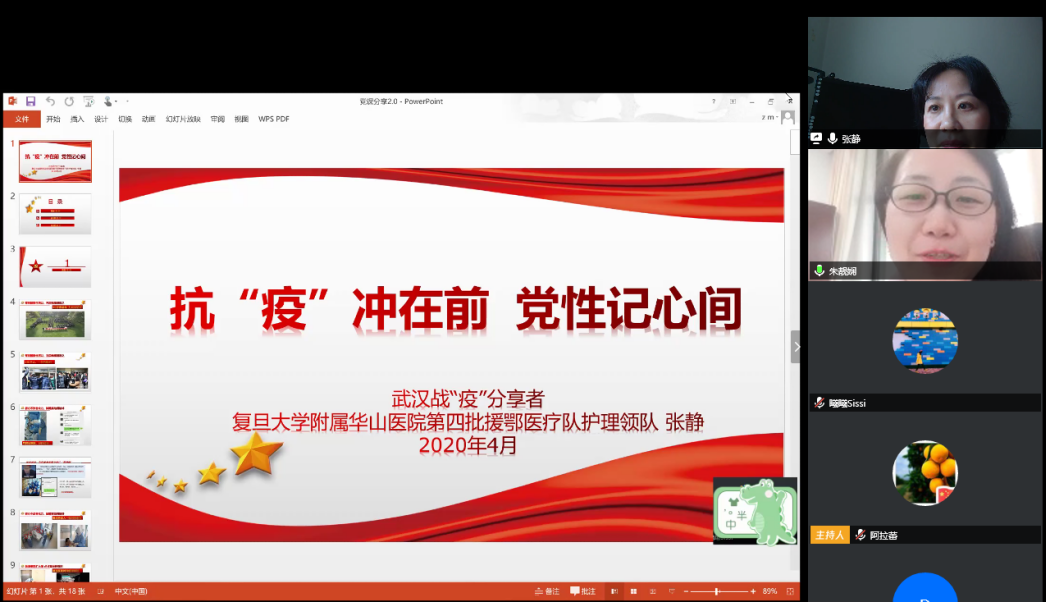Switch to the 开始 ribbon tab
Viewport: 1046px width, 603px height.
(53, 119)
